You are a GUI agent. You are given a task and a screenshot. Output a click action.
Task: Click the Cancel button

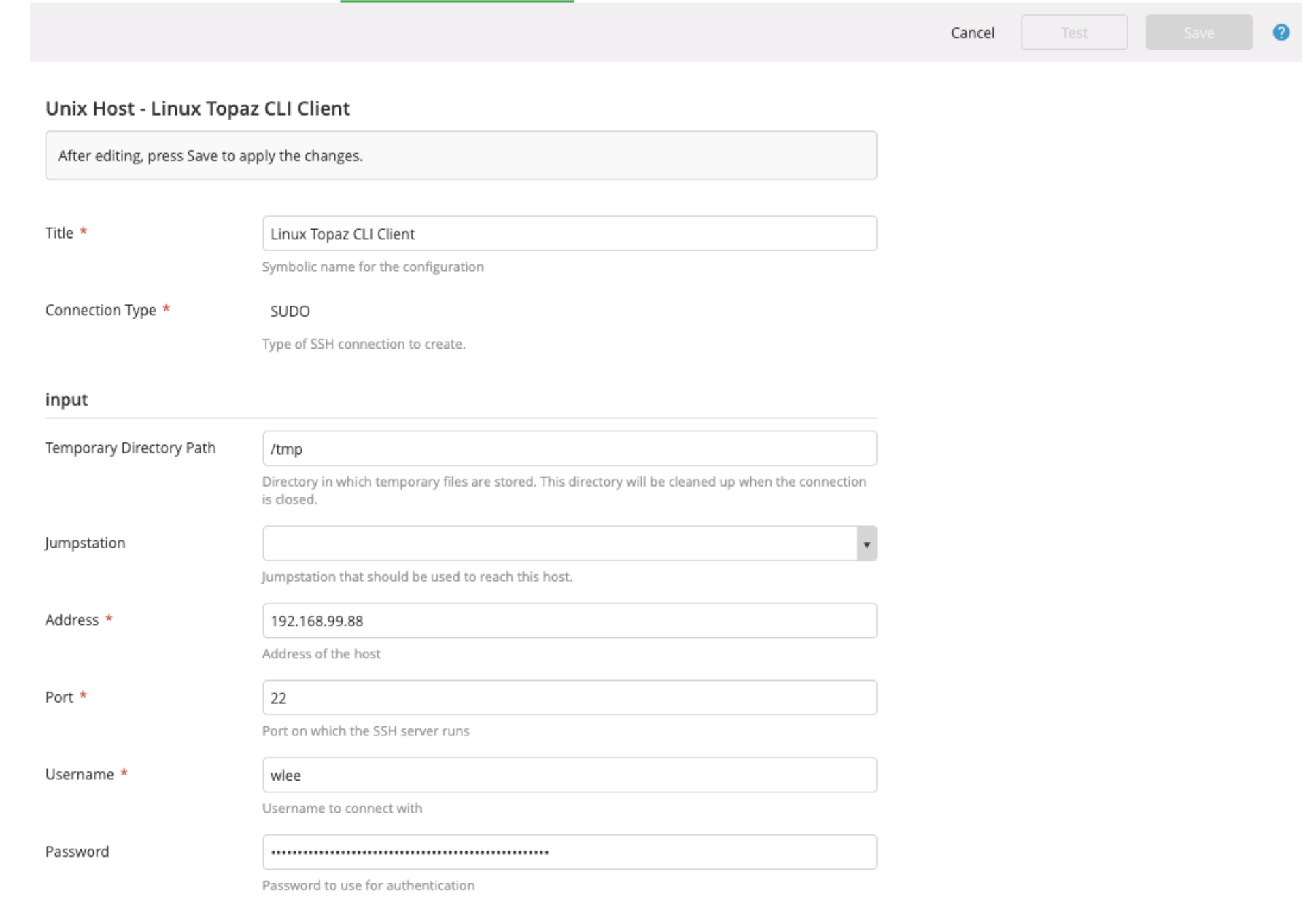(x=972, y=32)
